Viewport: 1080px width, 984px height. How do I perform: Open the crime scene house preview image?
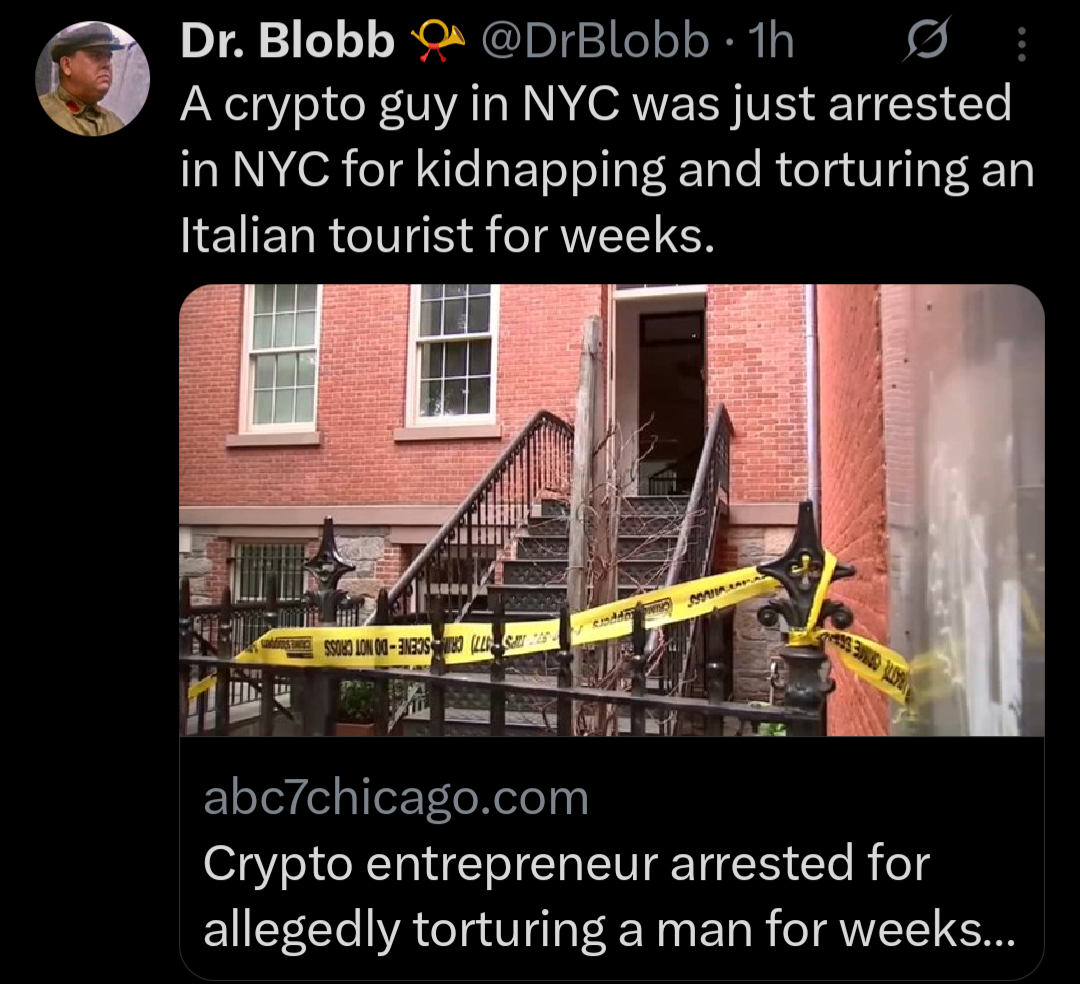pyautogui.click(x=612, y=510)
